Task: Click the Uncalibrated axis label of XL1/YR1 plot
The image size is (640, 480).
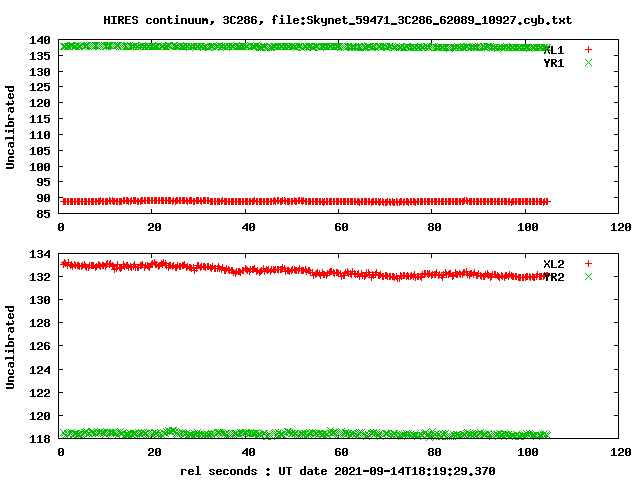Action: click(10, 127)
